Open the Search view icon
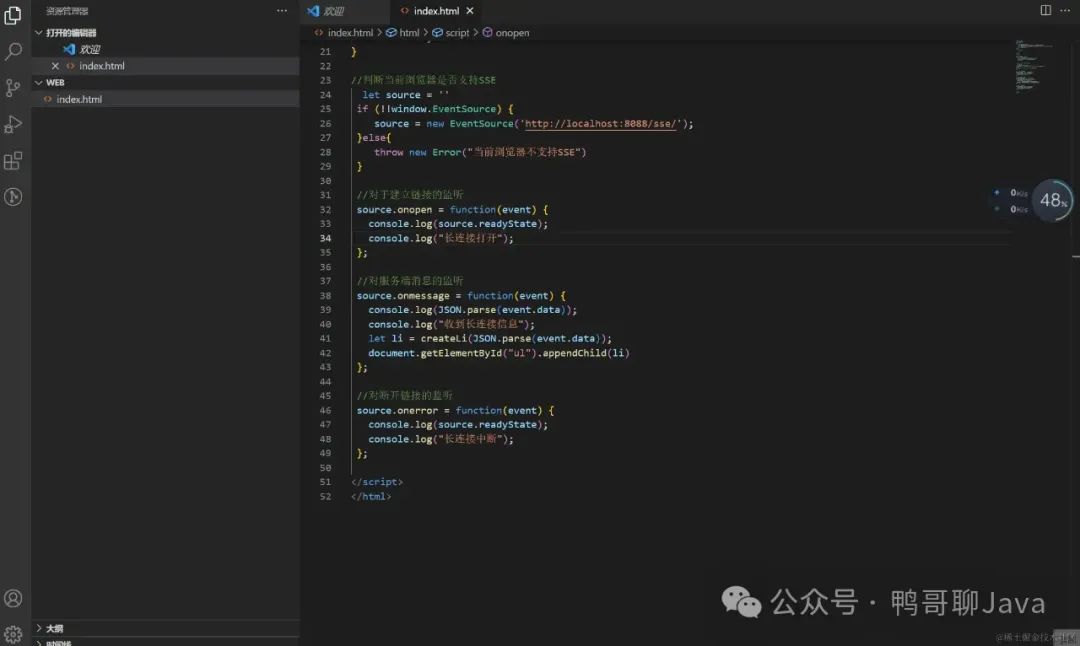This screenshot has height=646, width=1080. 13,51
